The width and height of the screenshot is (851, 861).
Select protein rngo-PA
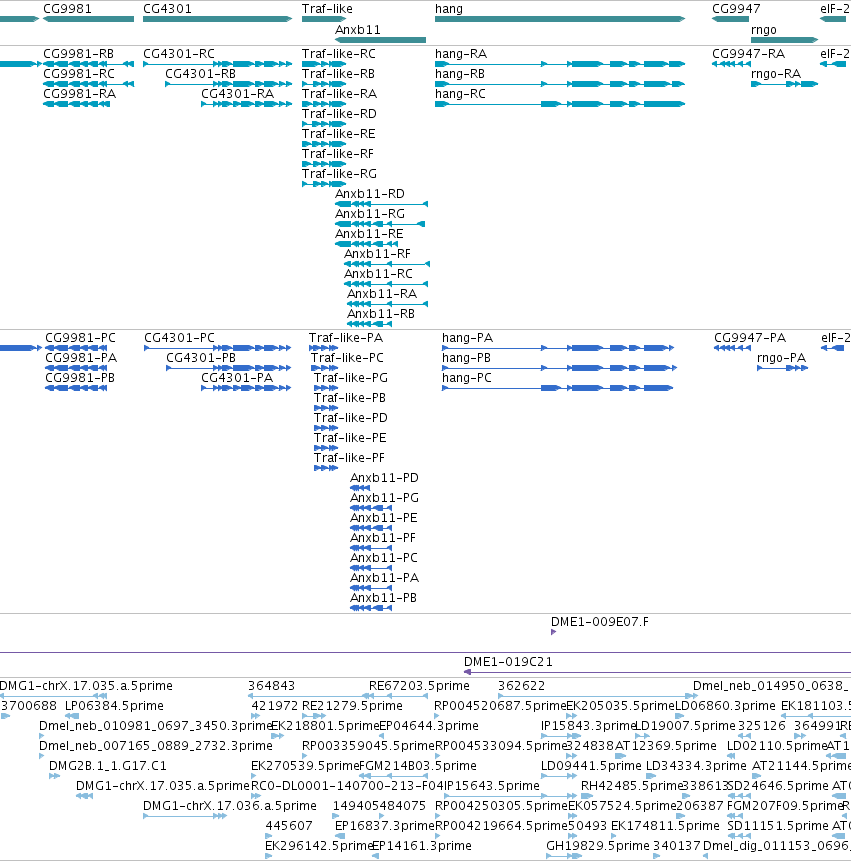coord(782,368)
